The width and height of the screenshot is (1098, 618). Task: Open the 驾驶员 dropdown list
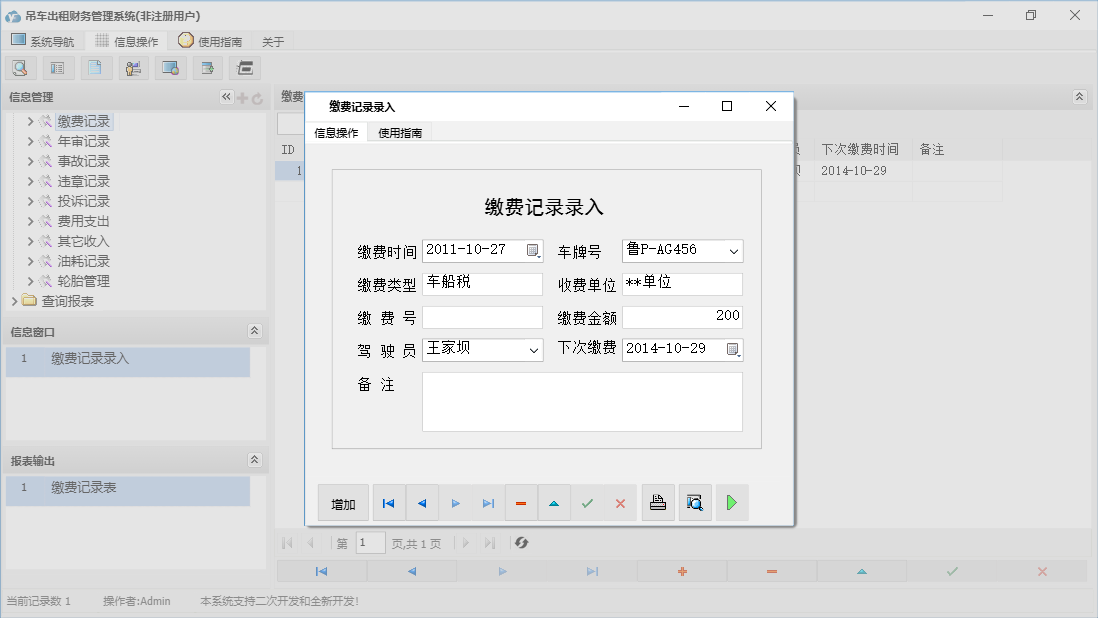pos(533,350)
